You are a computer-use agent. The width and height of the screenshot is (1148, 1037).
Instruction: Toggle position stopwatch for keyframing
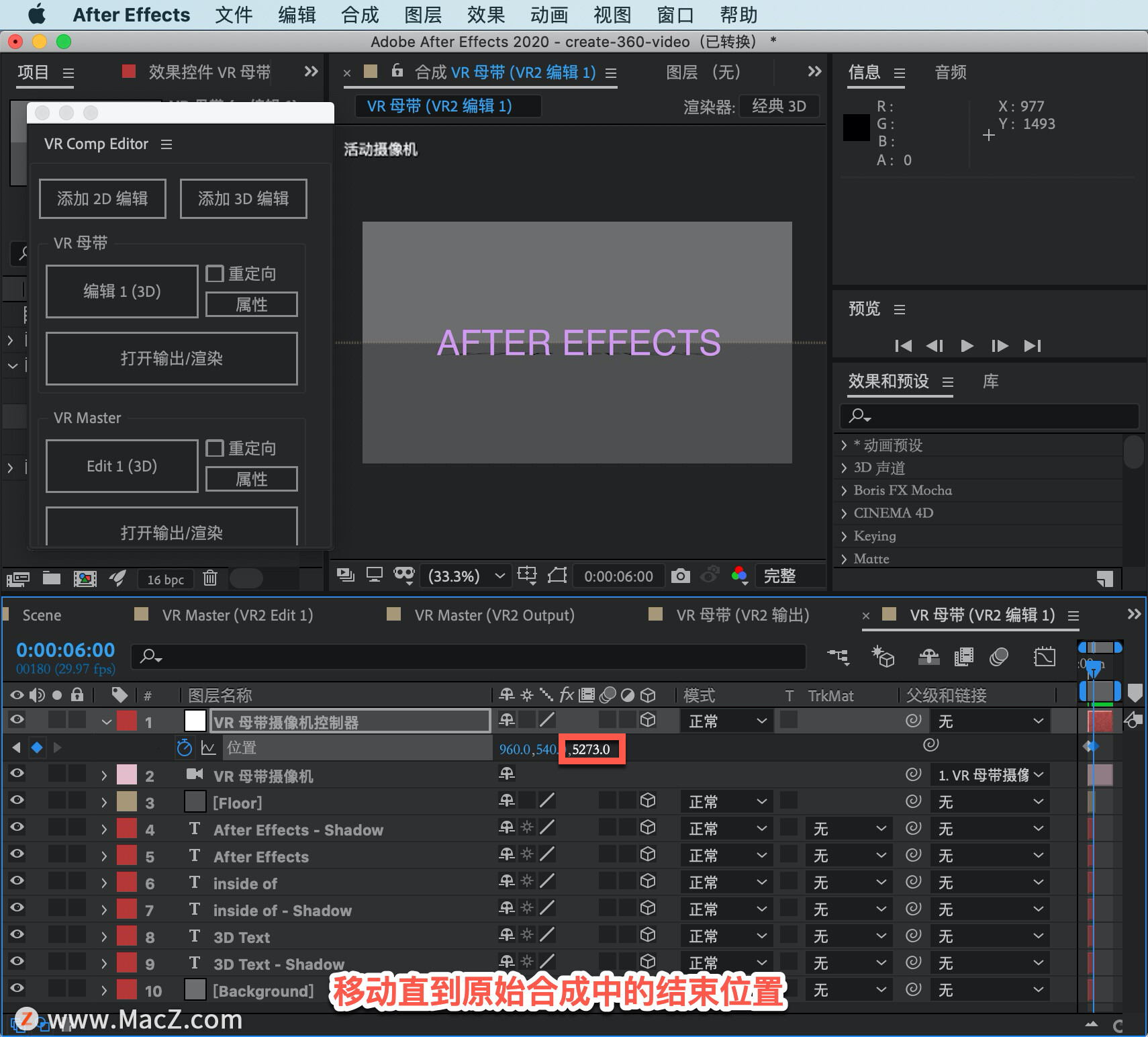coord(184,748)
